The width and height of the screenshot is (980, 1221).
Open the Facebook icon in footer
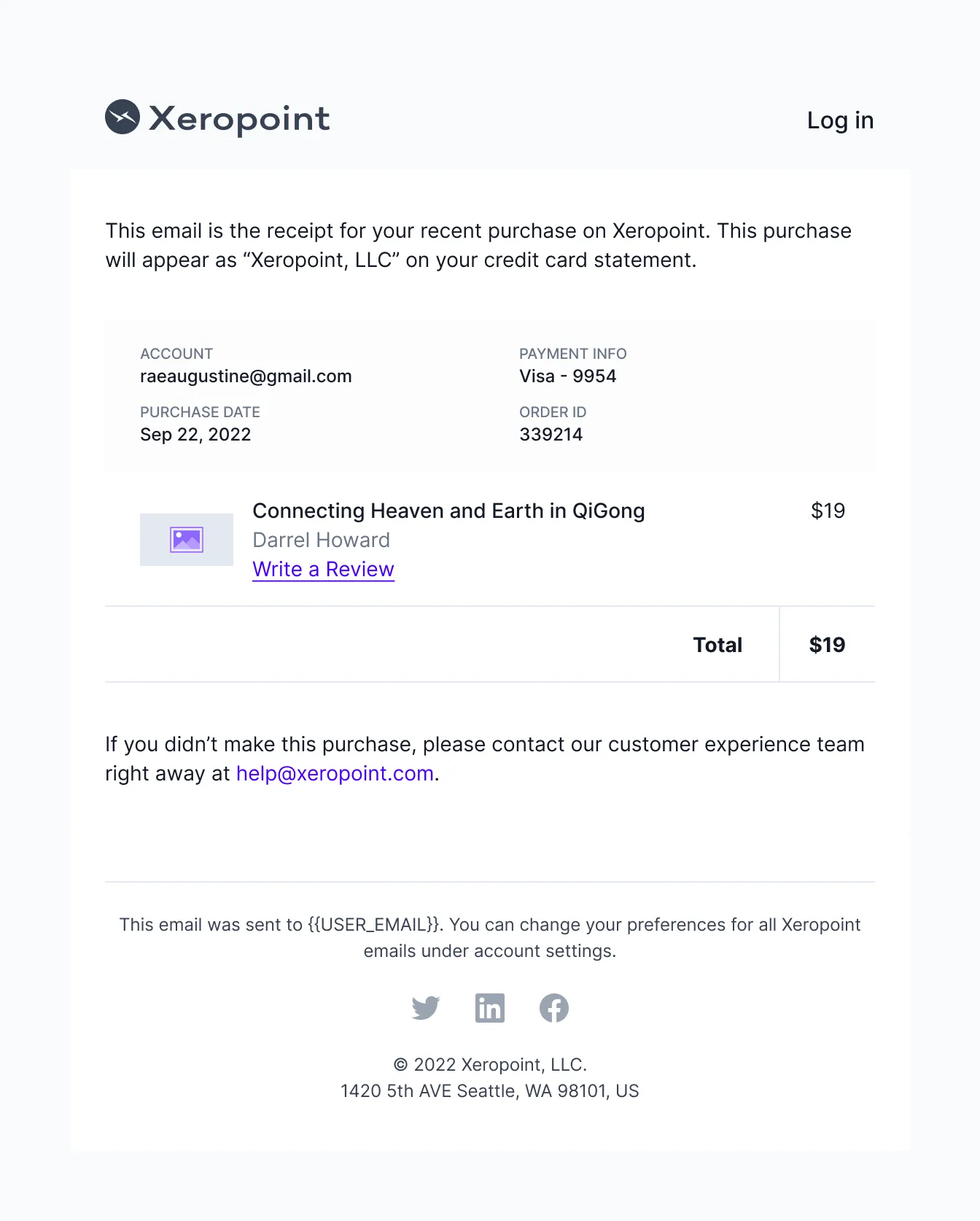pos(554,1008)
